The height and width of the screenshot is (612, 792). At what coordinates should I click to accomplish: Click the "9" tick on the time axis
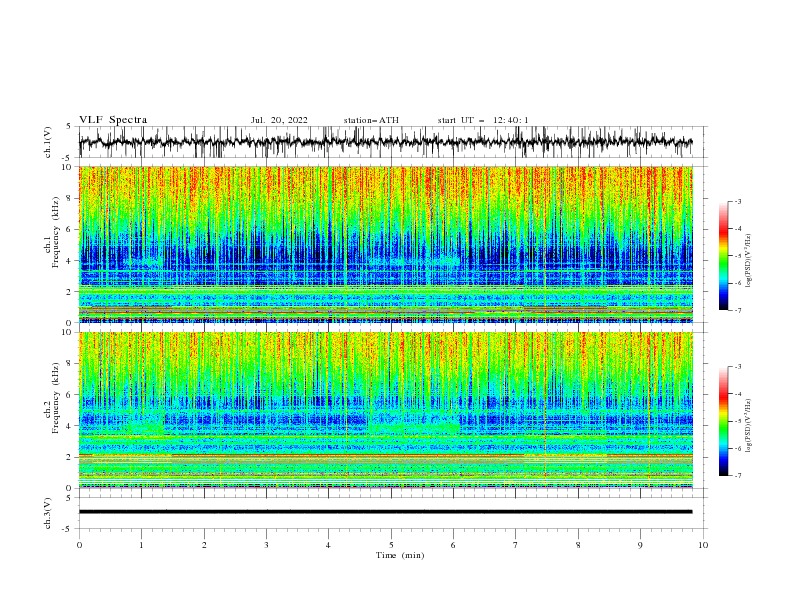coord(640,545)
